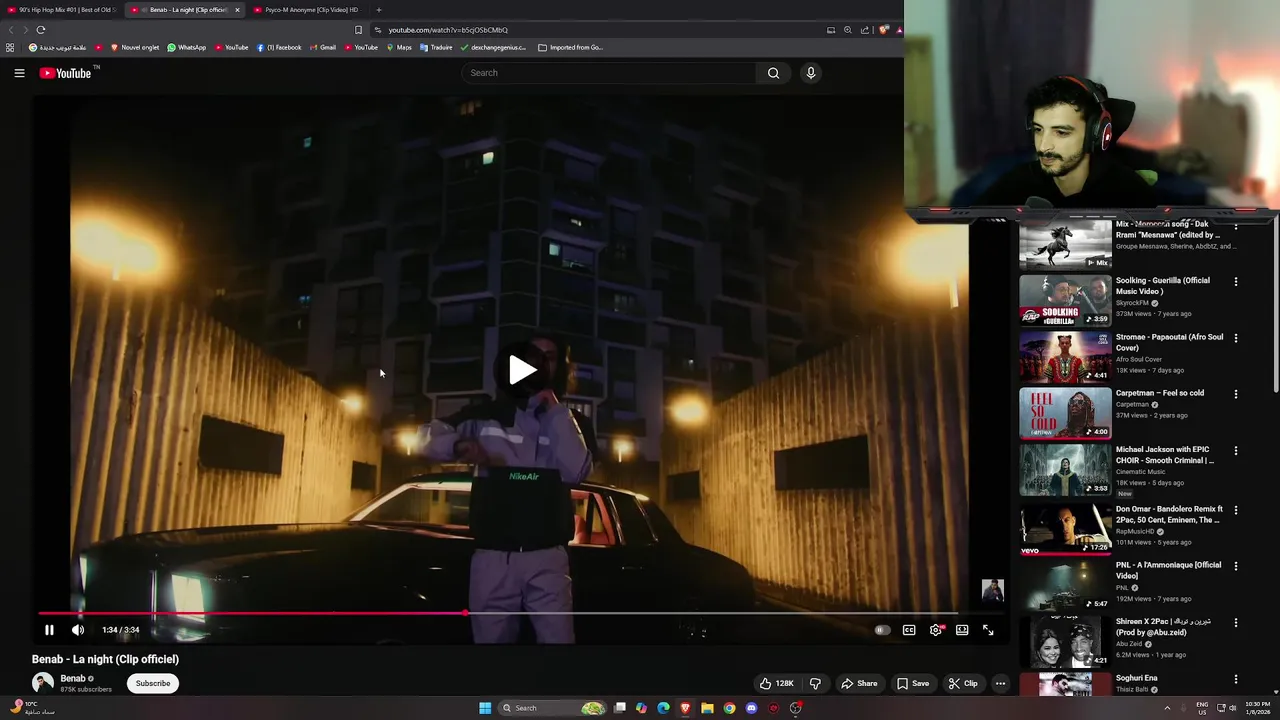This screenshot has width=1280, height=720.
Task: Enter fullscreen mode in the player
Action: [988, 630]
